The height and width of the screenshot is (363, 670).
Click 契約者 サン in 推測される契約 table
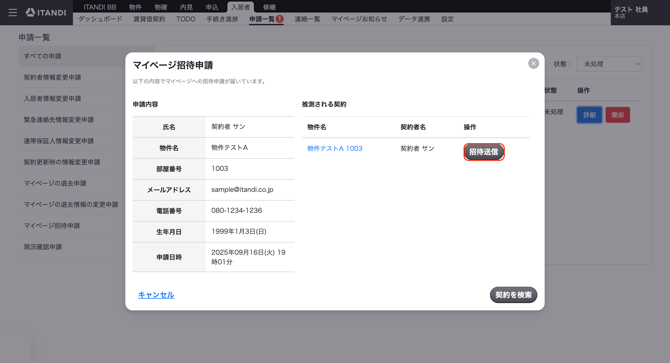(x=417, y=149)
